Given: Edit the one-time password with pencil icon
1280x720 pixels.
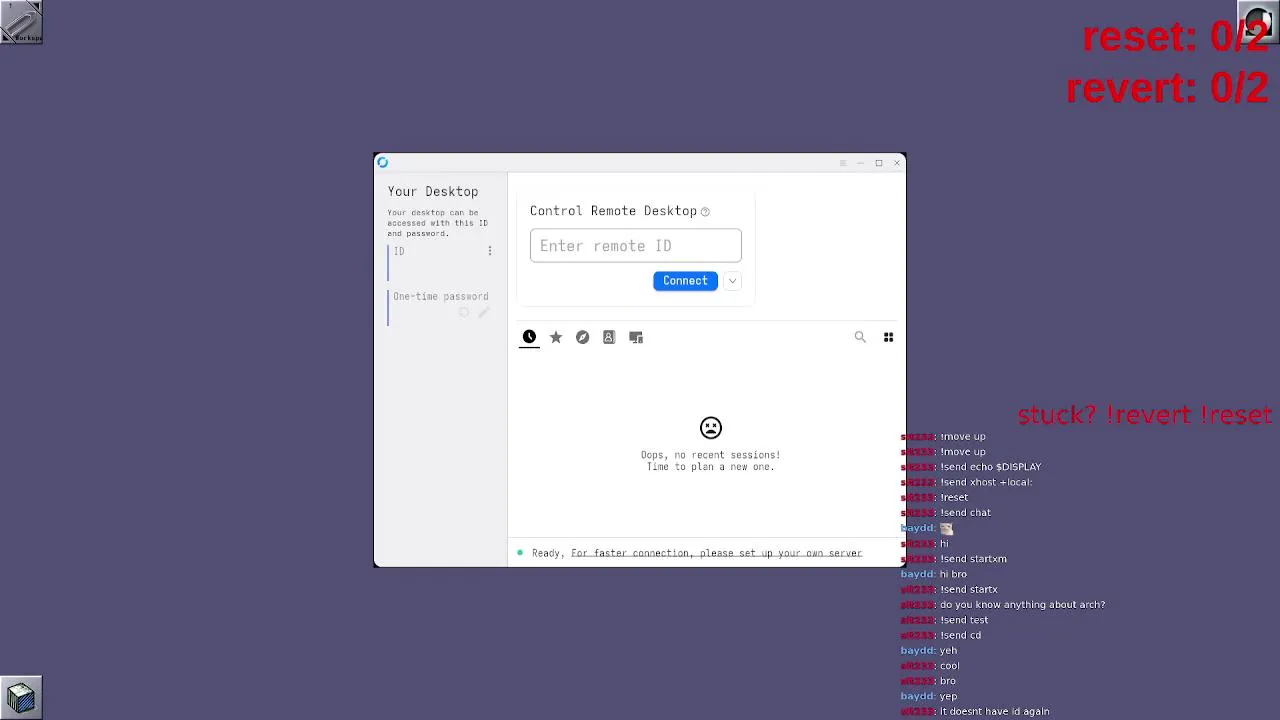Looking at the screenshot, I should tap(483, 313).
